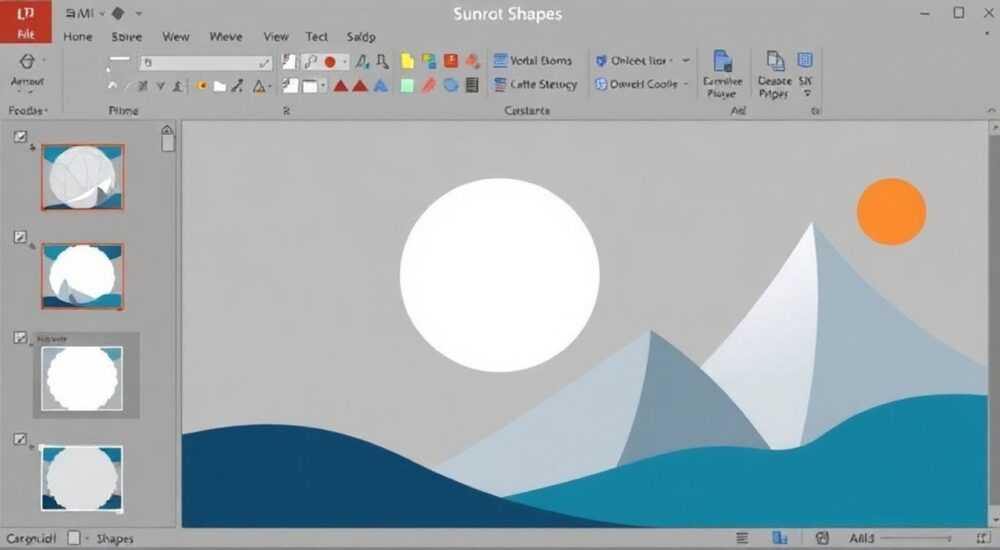
Task: Click the Caffe Steucy button
Action: point(535,85)
